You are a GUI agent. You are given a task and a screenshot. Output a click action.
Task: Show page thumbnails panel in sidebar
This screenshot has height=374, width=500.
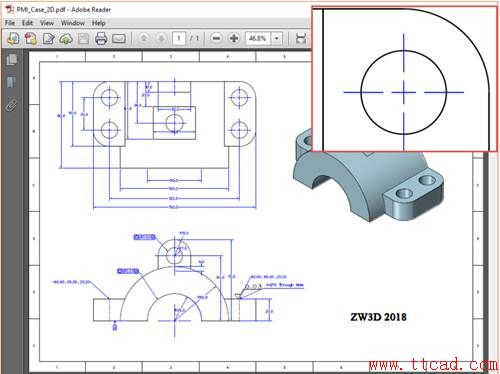click(12, 60)
